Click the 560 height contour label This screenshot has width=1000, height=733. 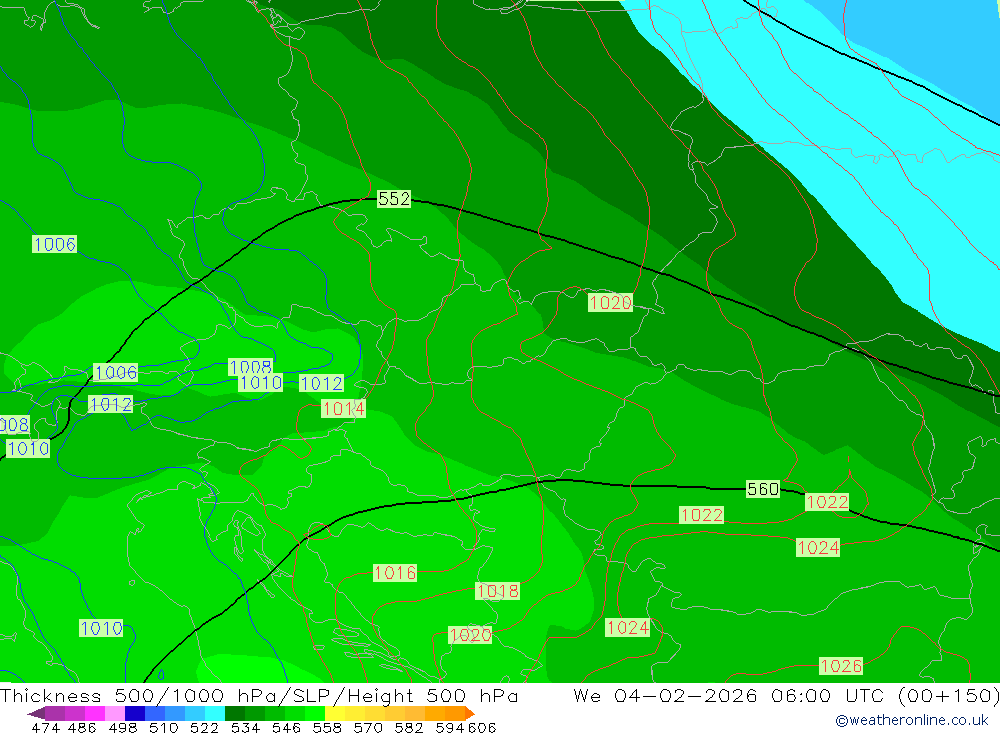(x=763, y=489)
